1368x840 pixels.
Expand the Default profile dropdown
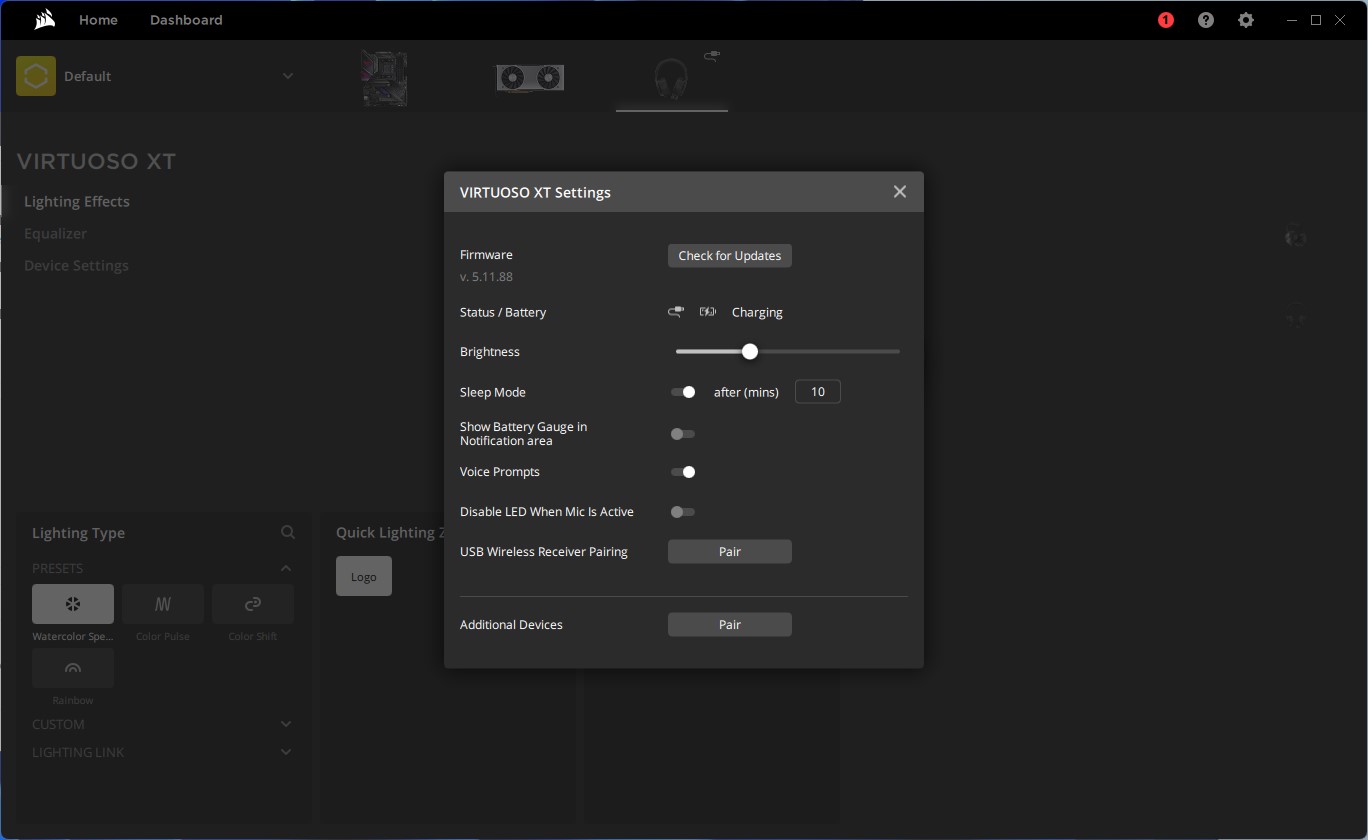pos(288,76)
